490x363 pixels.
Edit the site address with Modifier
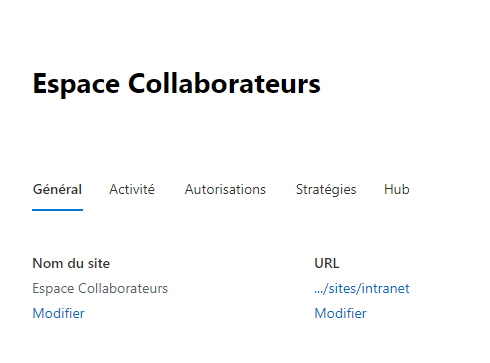point(340,313)
